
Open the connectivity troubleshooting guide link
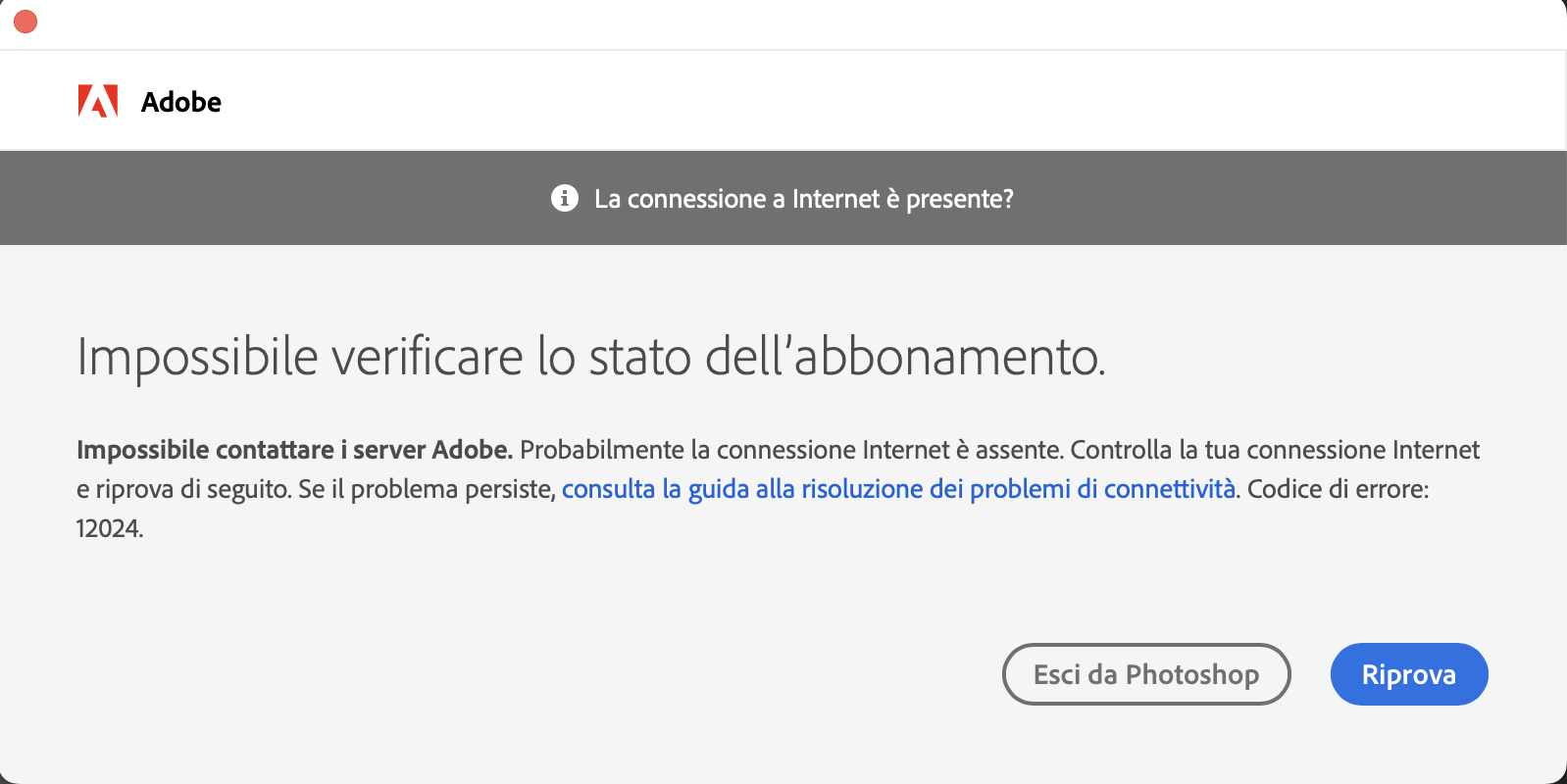pos(898,489)
